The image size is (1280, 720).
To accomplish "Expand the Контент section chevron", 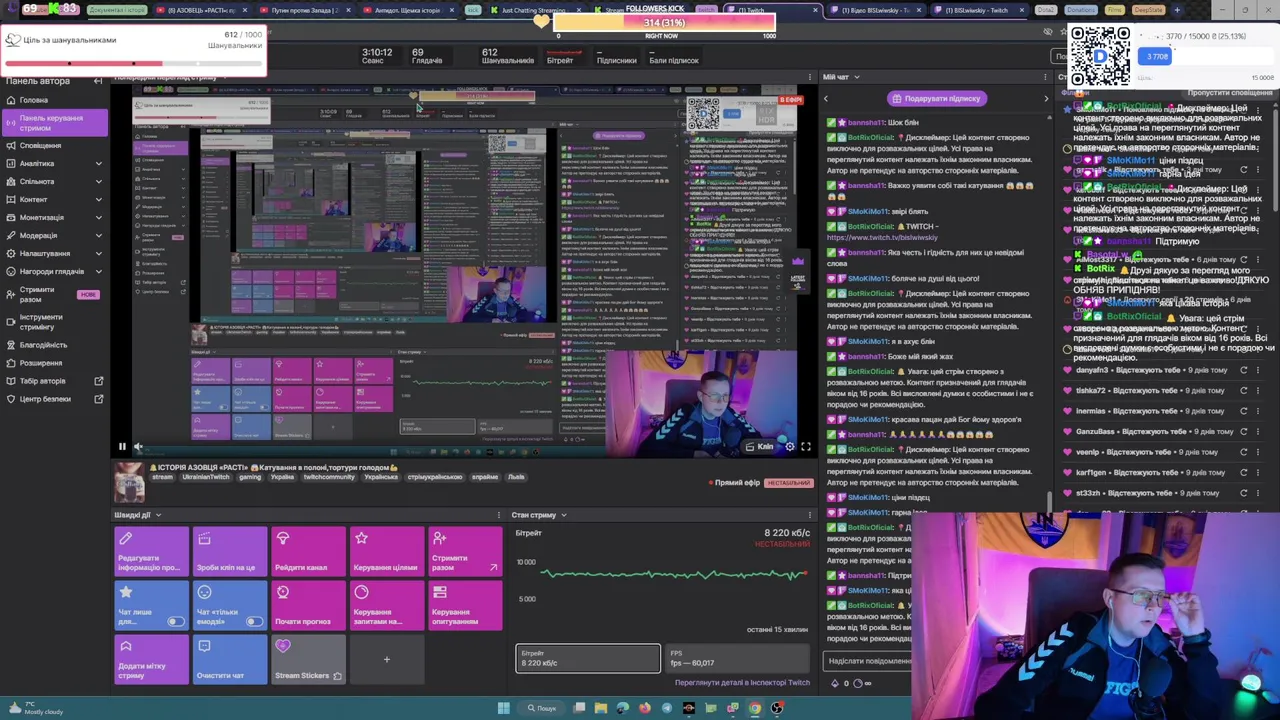I will pos(98,200).
